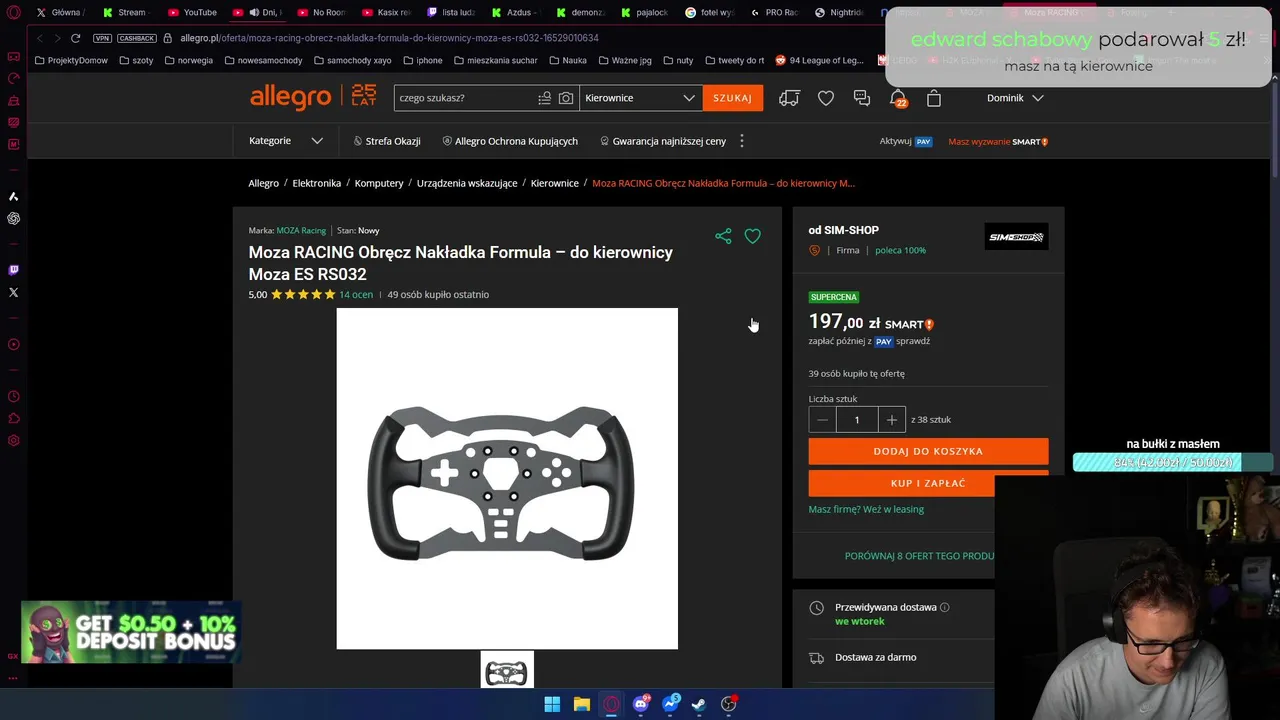This screenshot has width=1280, height=720.
Task: Share this offer via share icon
Action: pos(723,236)
